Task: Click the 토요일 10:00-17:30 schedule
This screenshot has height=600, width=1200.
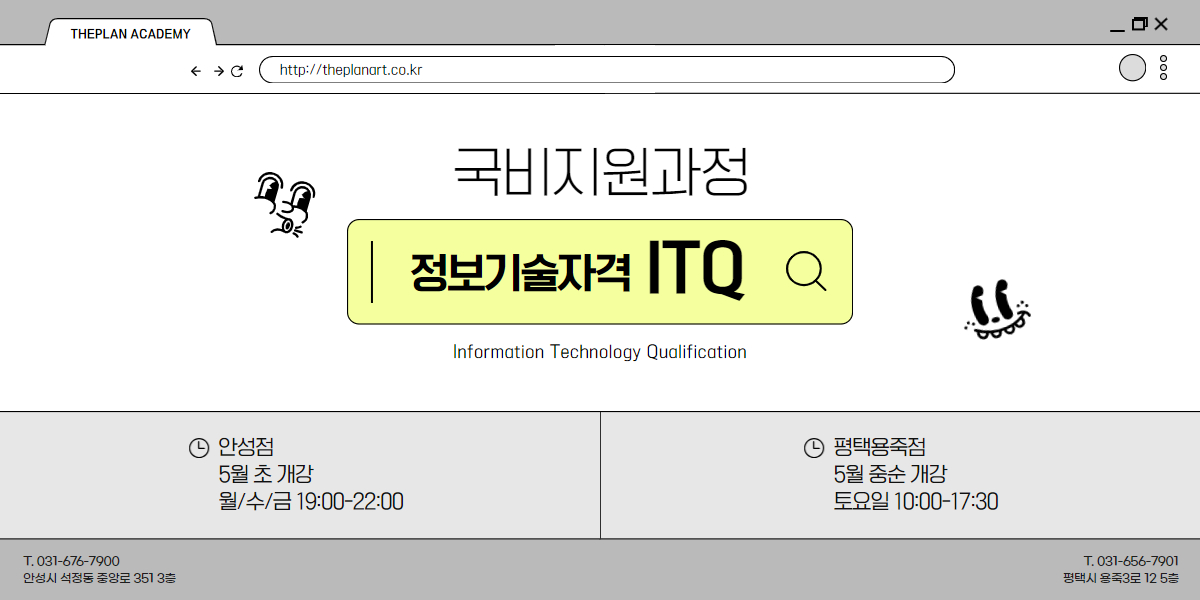Action: click(916, 501)
